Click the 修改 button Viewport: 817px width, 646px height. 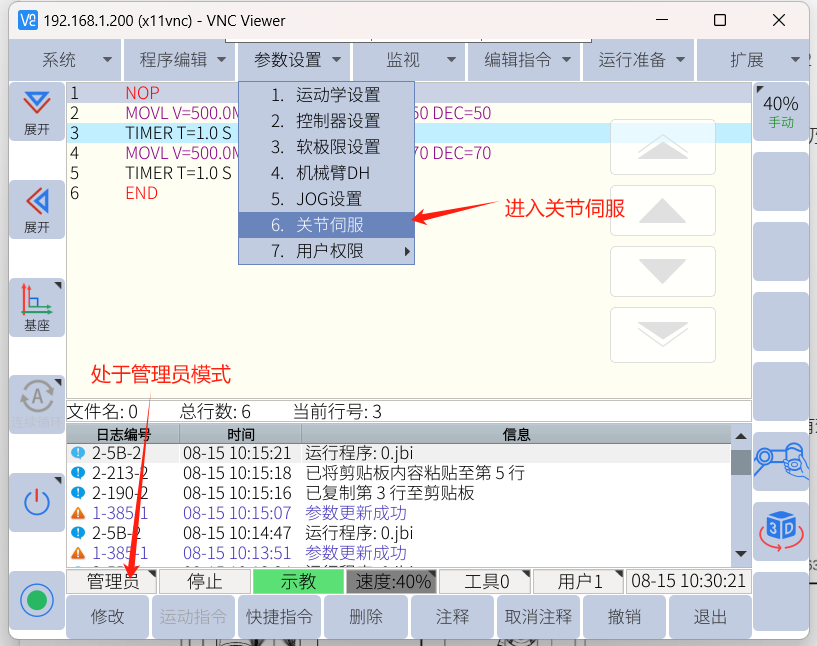[107, 617]
